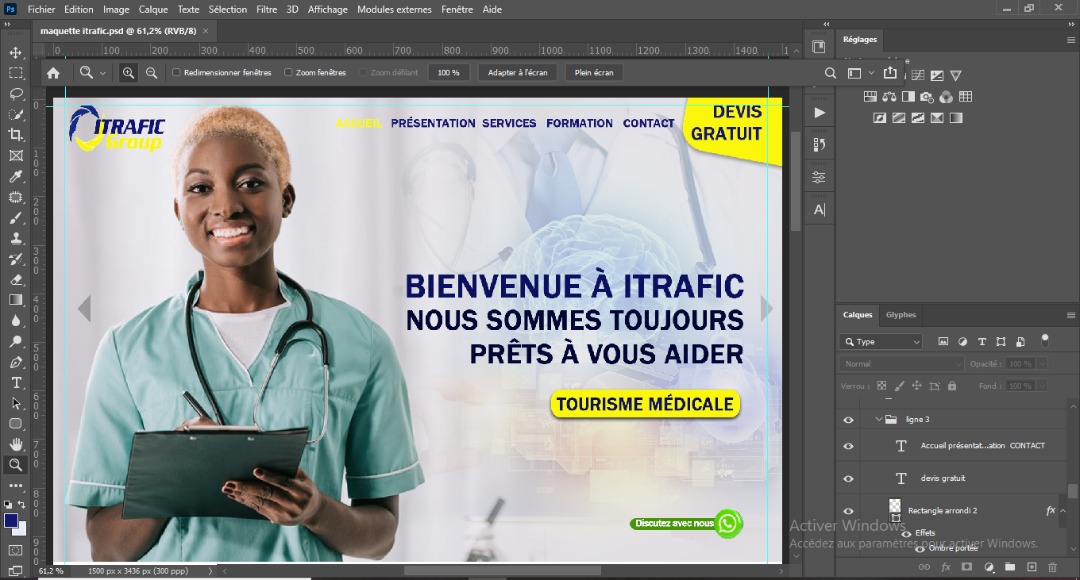
Task: Select the Move tool
Action: click(15, 52)
